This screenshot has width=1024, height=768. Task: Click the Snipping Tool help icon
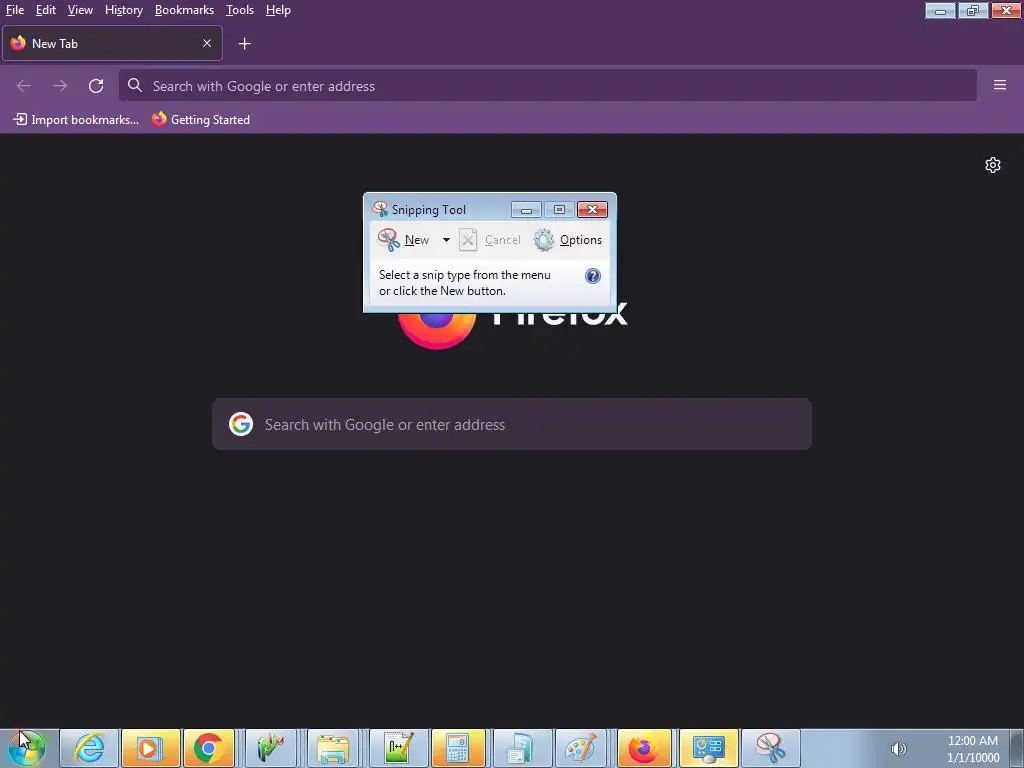click(x=592, y=276)
